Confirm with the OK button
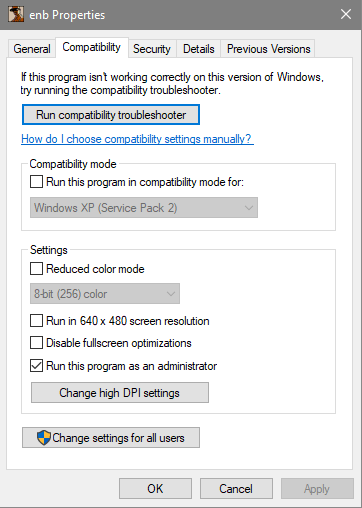 (x=155, y=489)
